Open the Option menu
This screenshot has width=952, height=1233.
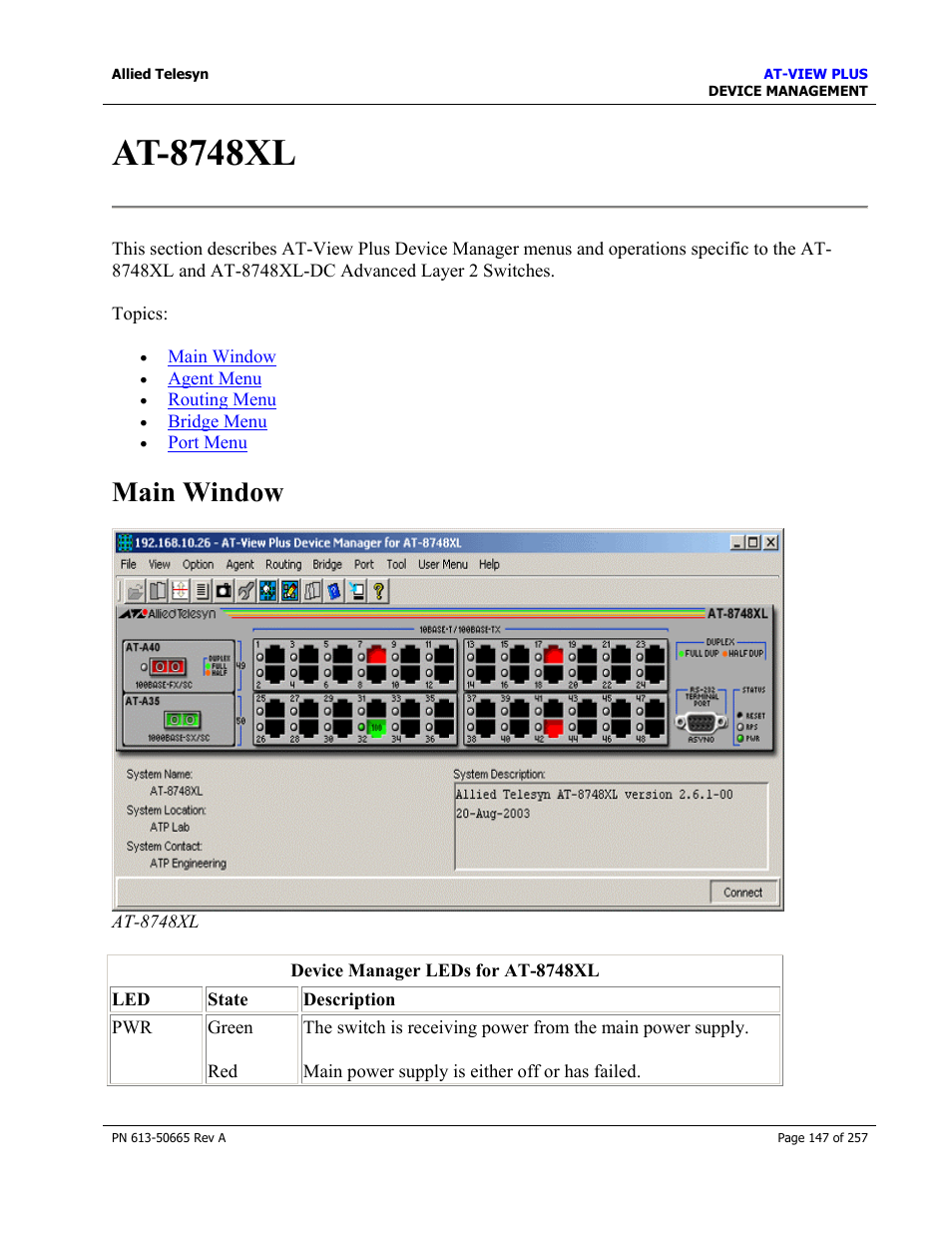pyautogui.click(x=198, y=564)
